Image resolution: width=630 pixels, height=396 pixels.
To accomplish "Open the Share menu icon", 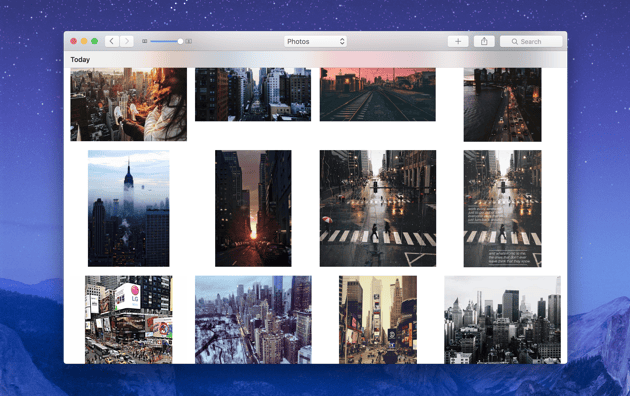I will pyautogui.click(x=484, y=41).
